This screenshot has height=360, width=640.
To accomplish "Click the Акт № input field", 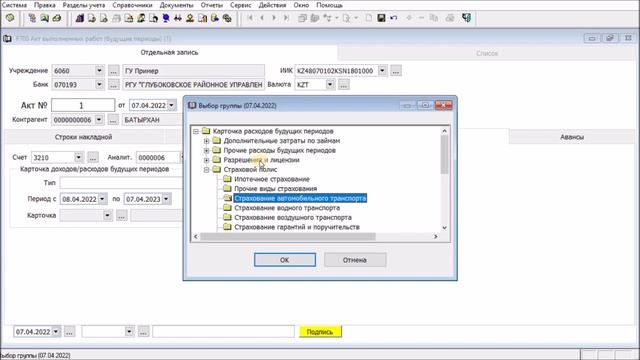I will (83, 105).
